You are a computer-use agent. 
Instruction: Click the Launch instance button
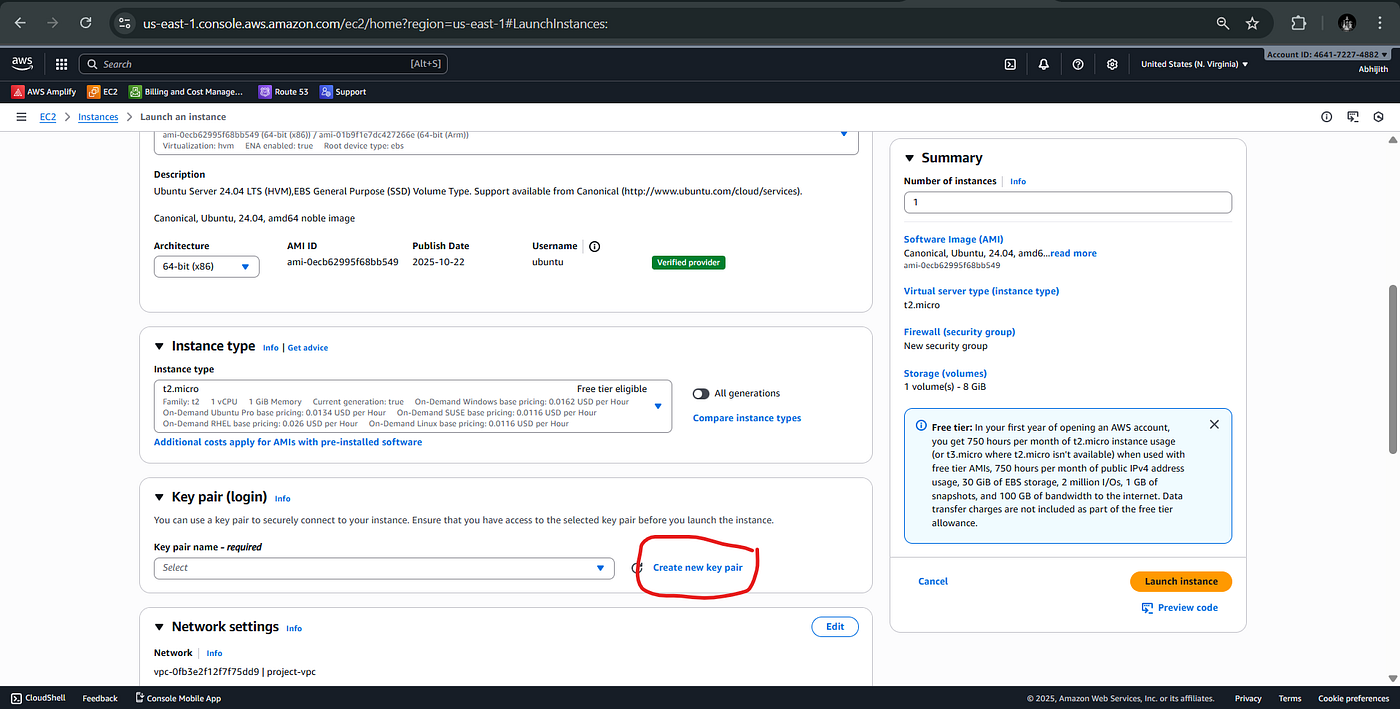[1181, 581]
